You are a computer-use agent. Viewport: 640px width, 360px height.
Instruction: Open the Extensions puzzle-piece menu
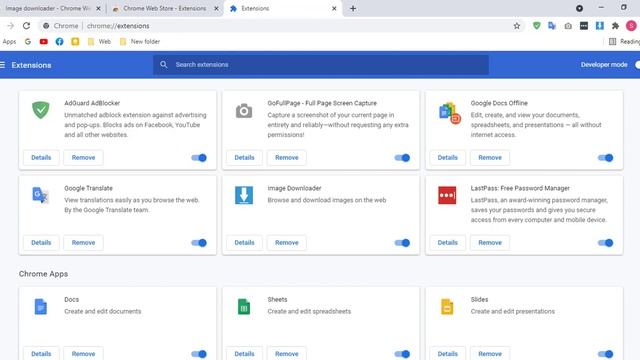(615, 26)
